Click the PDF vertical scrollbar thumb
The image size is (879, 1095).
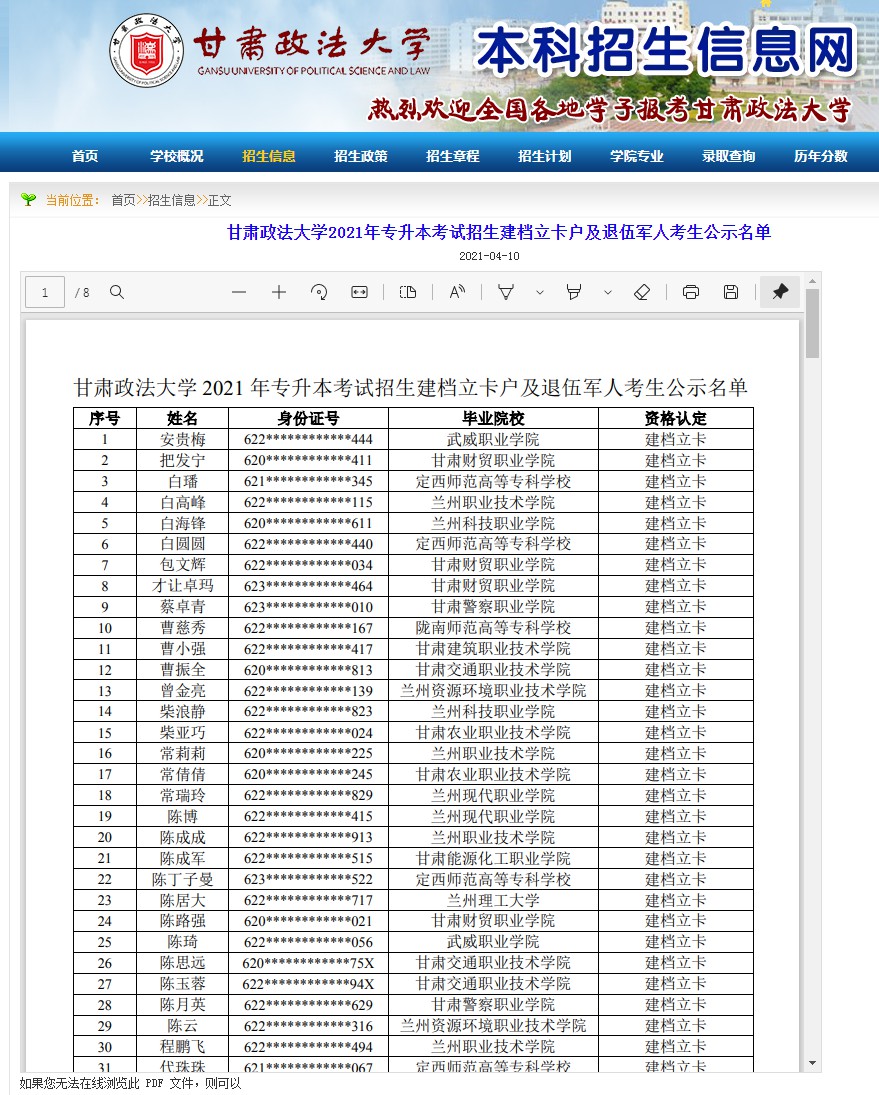tap(812, 323)
